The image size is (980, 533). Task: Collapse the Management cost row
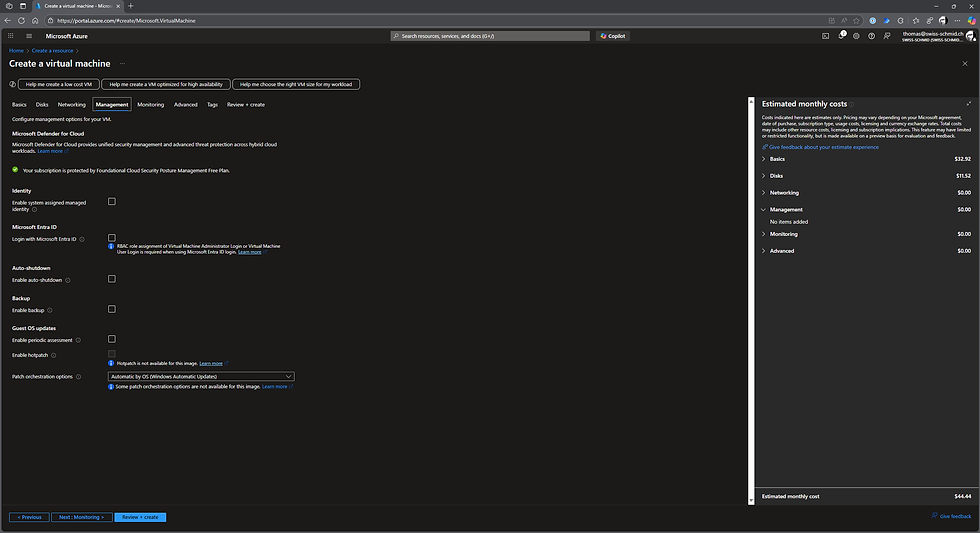pos(866,210)
